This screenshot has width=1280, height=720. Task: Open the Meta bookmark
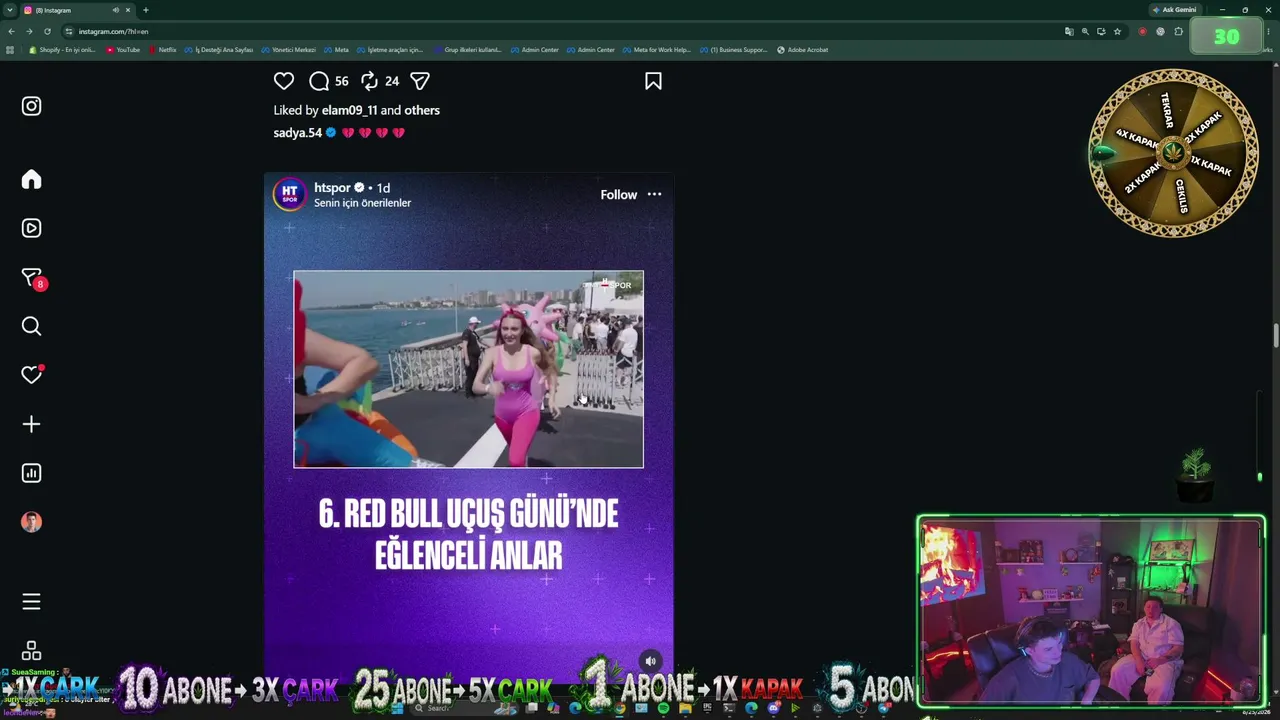tap(337, 50)
